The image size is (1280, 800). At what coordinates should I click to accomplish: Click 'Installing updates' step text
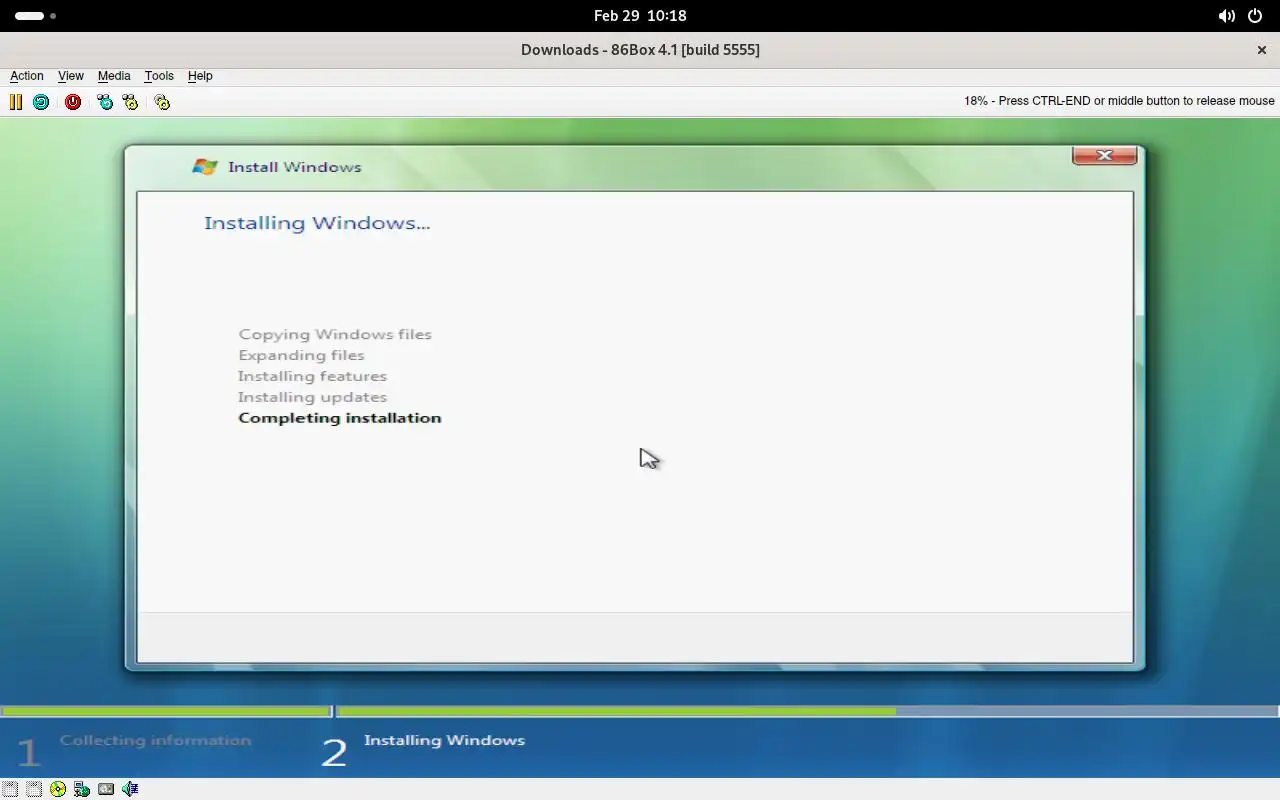click(x=312, y=397)
